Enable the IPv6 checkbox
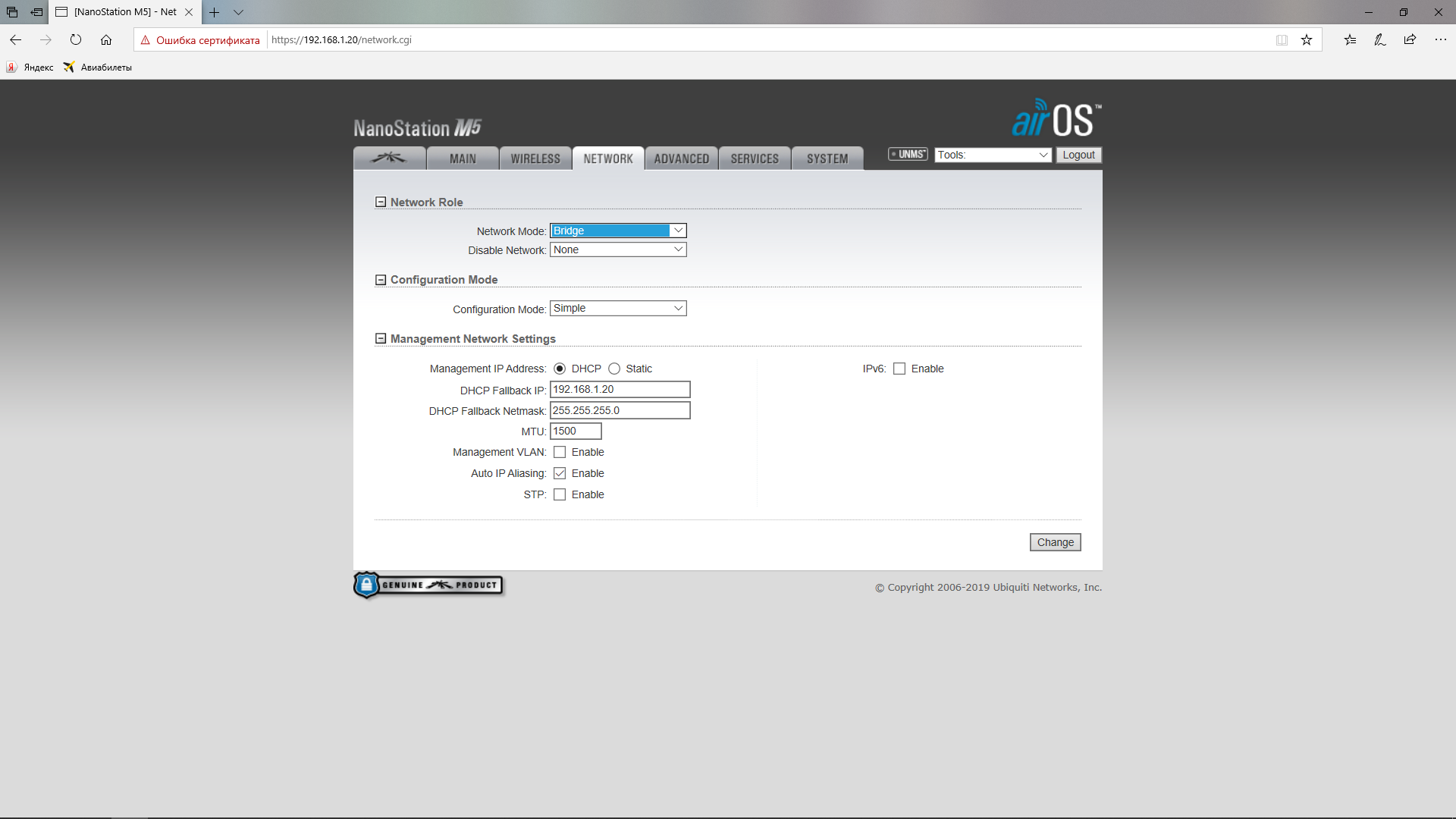 [x=899, y=369]
